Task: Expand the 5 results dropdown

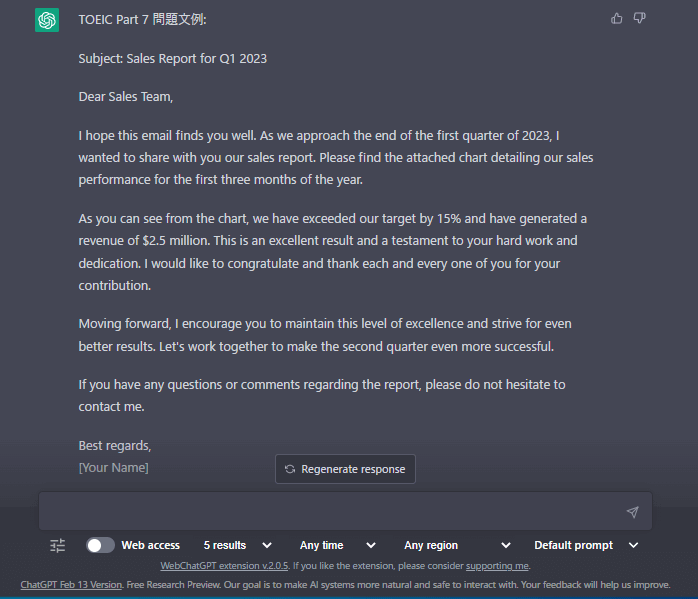Action: click(x=238, y=545)
